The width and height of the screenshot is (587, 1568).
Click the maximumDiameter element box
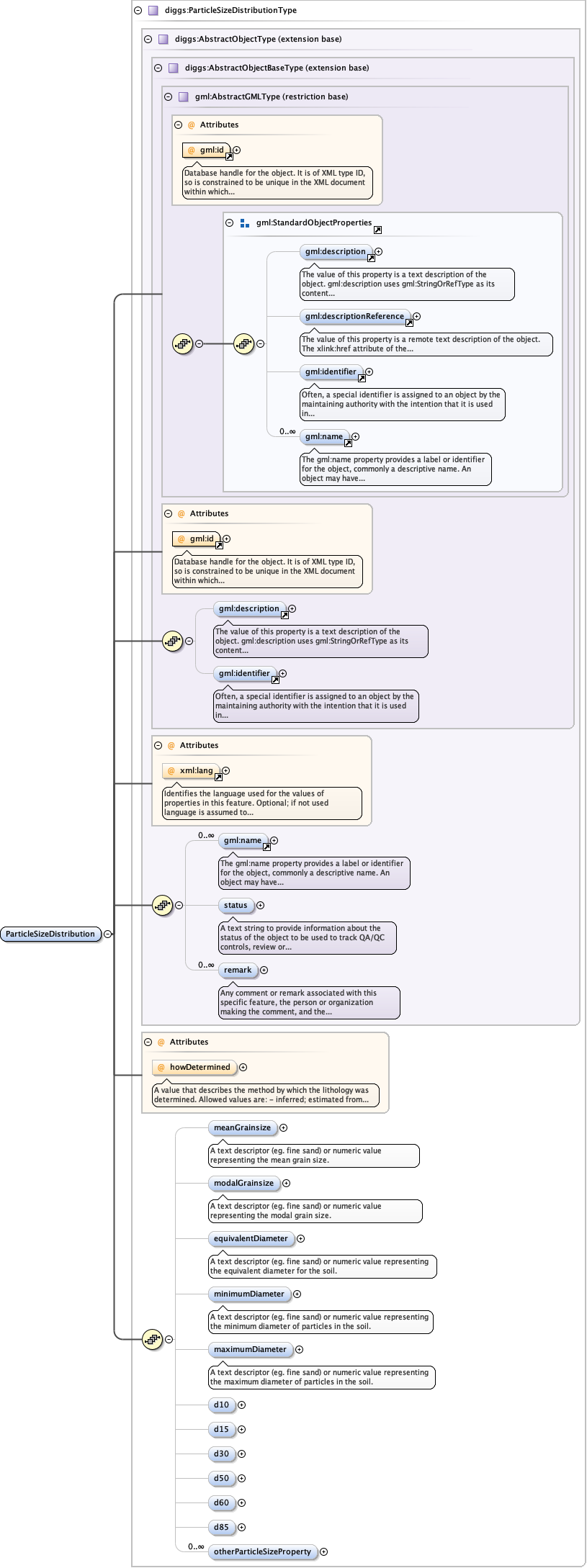tap(250, 1349)
